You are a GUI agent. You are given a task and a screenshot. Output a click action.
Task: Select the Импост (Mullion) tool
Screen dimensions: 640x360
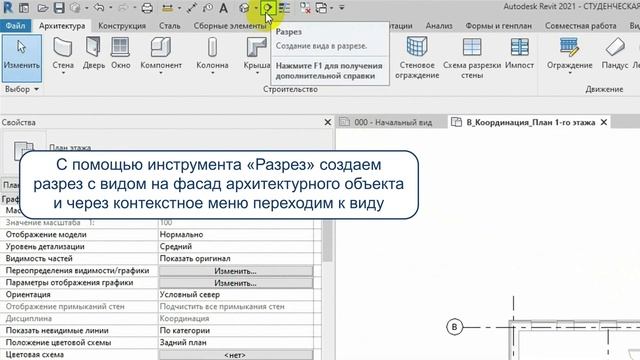pos(520,53)
